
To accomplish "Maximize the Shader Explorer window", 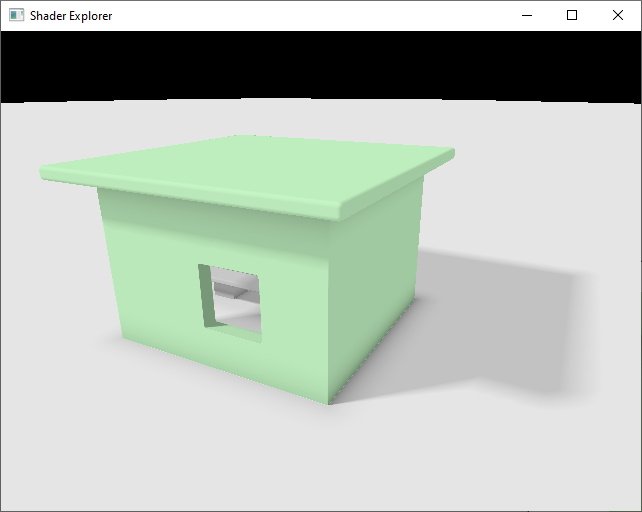I will point(572,15).
